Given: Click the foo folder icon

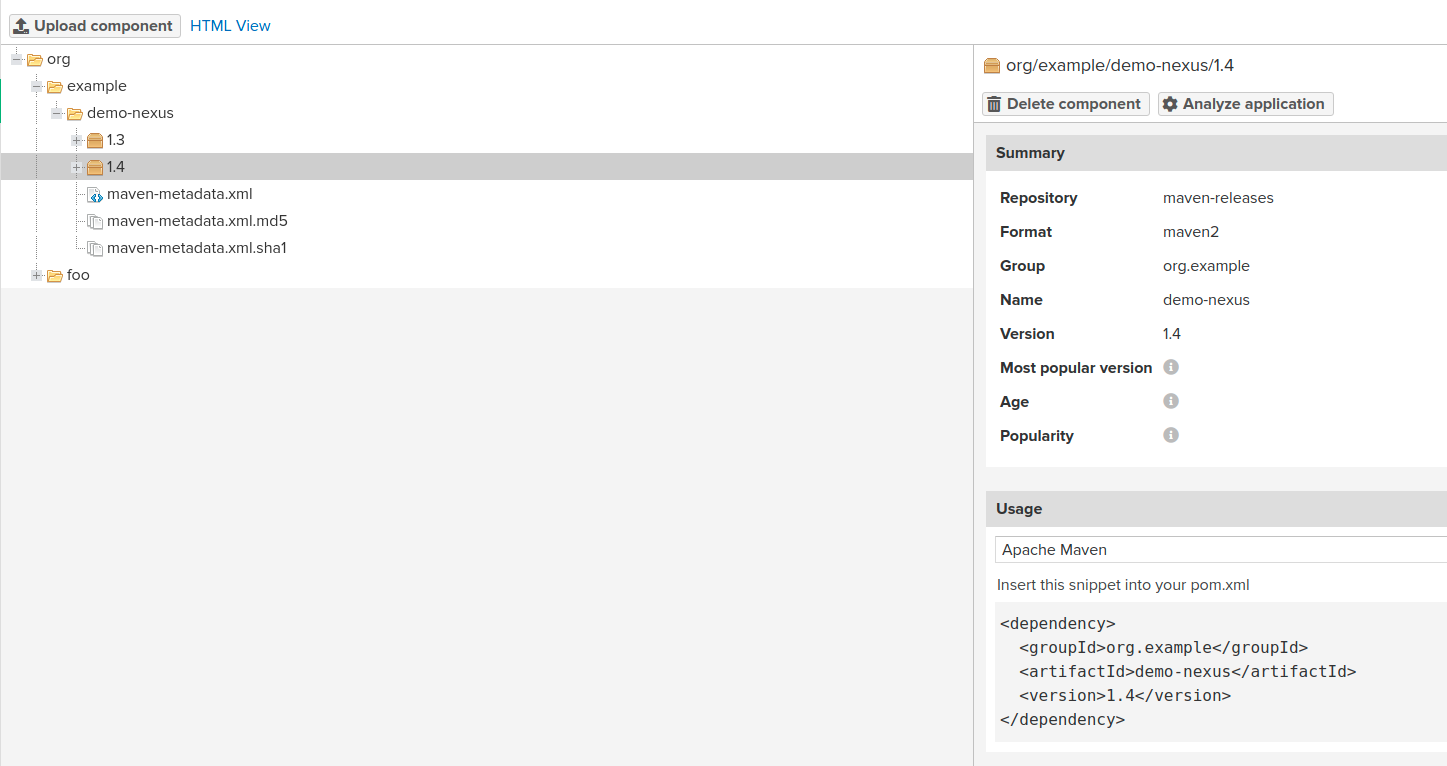Looking at the screenshot, I should tap(55, 275).
